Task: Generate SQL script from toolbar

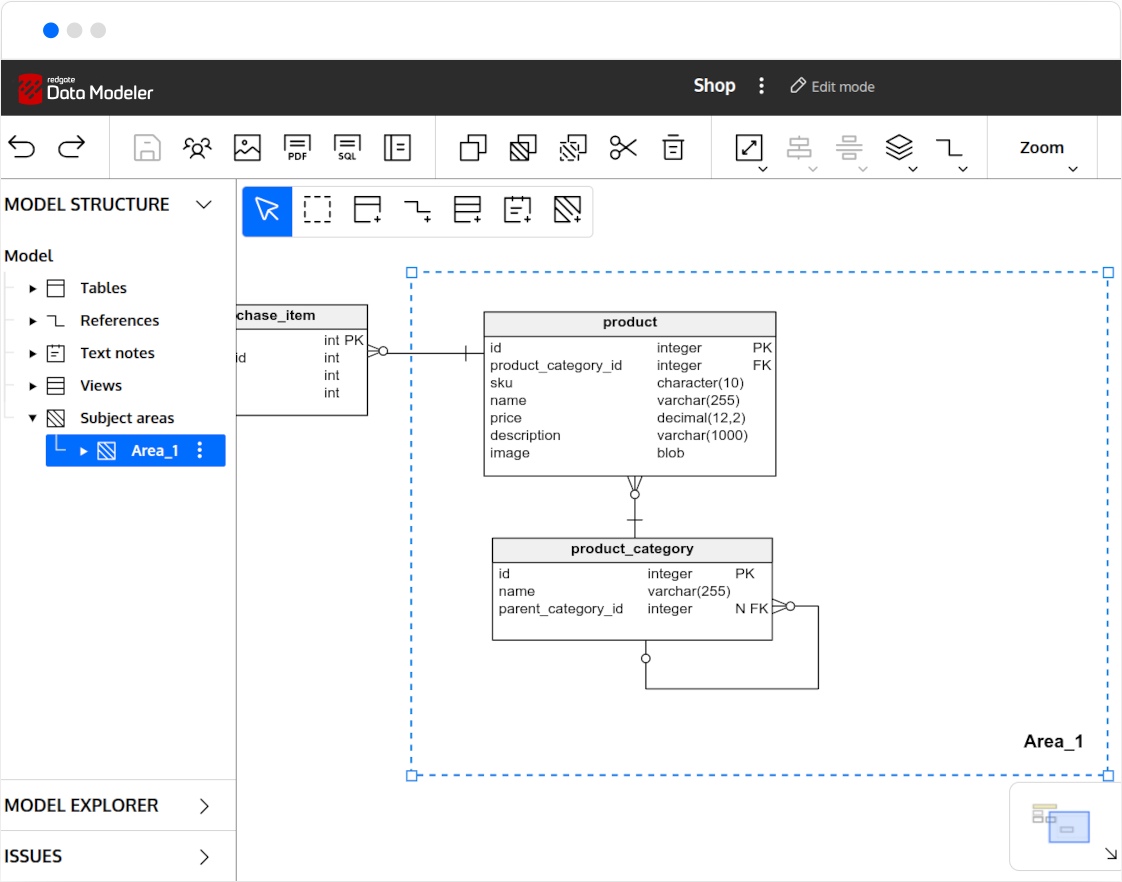Action: (x=347, y=148)
